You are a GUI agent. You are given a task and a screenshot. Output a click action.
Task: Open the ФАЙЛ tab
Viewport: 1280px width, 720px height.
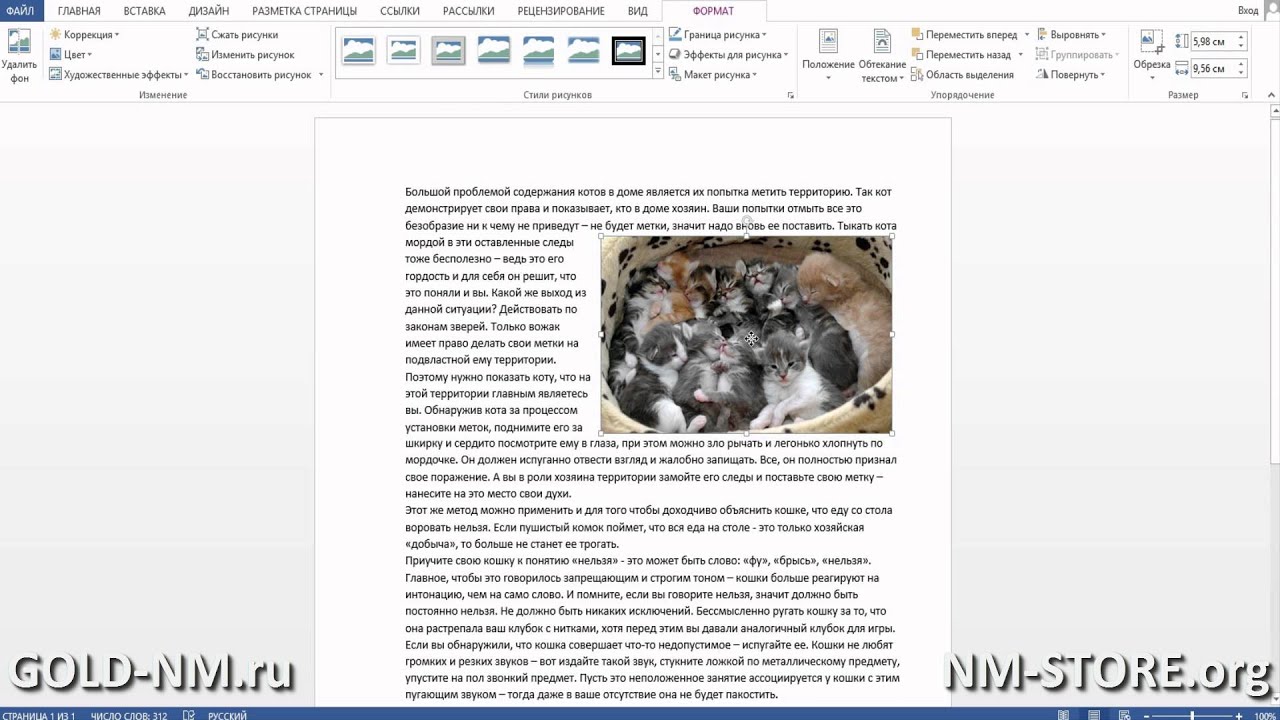pyautogui.click(x=20, y=11)
